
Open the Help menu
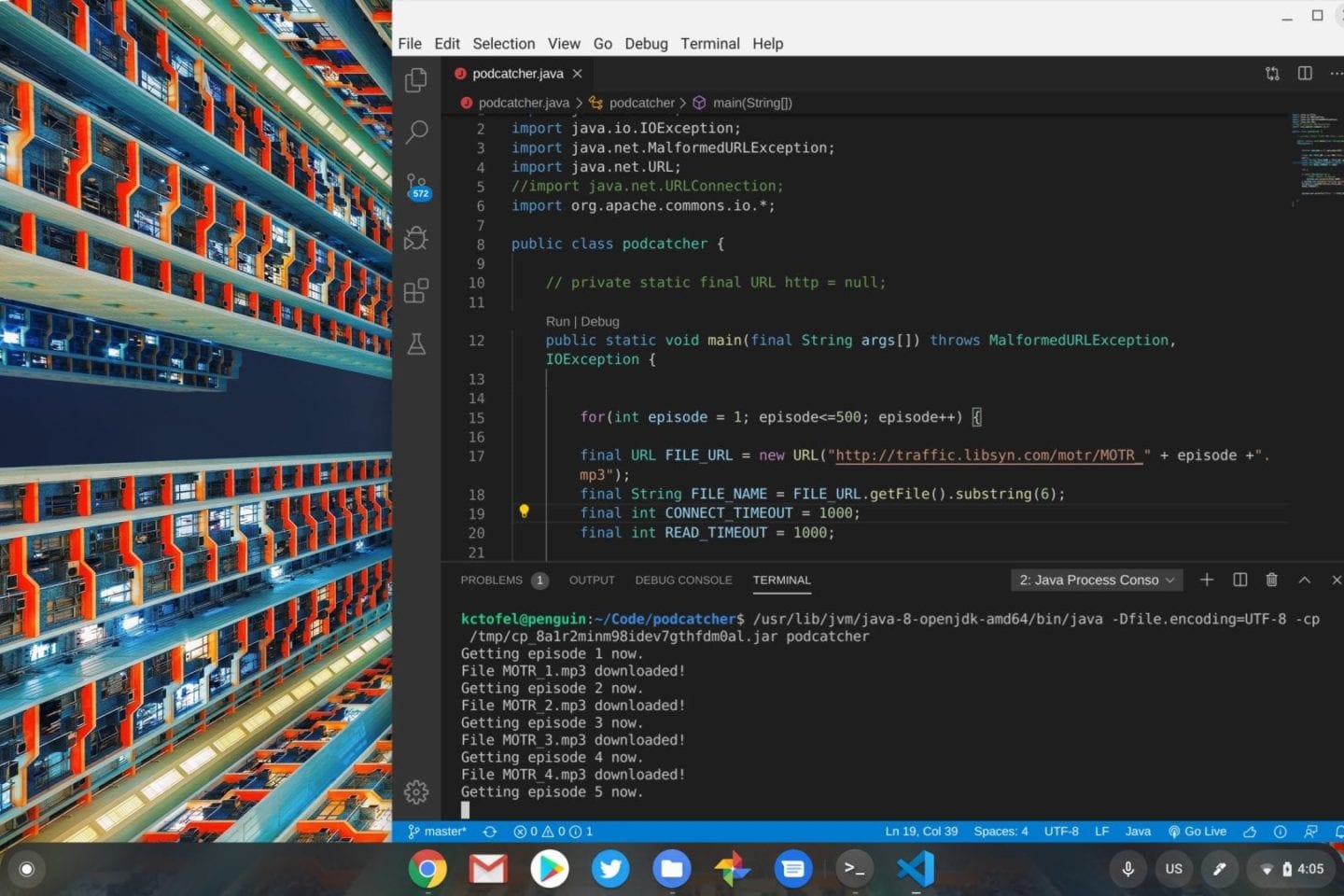pos(768,44)
